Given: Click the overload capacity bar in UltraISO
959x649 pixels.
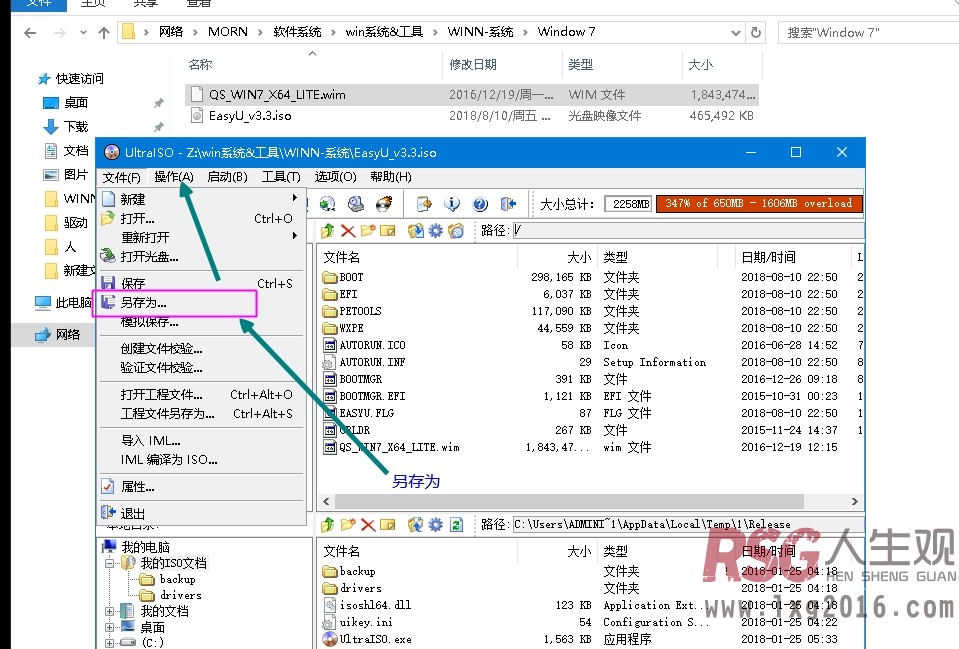Looking at the screenshot, I should click(x=759, y=204).
